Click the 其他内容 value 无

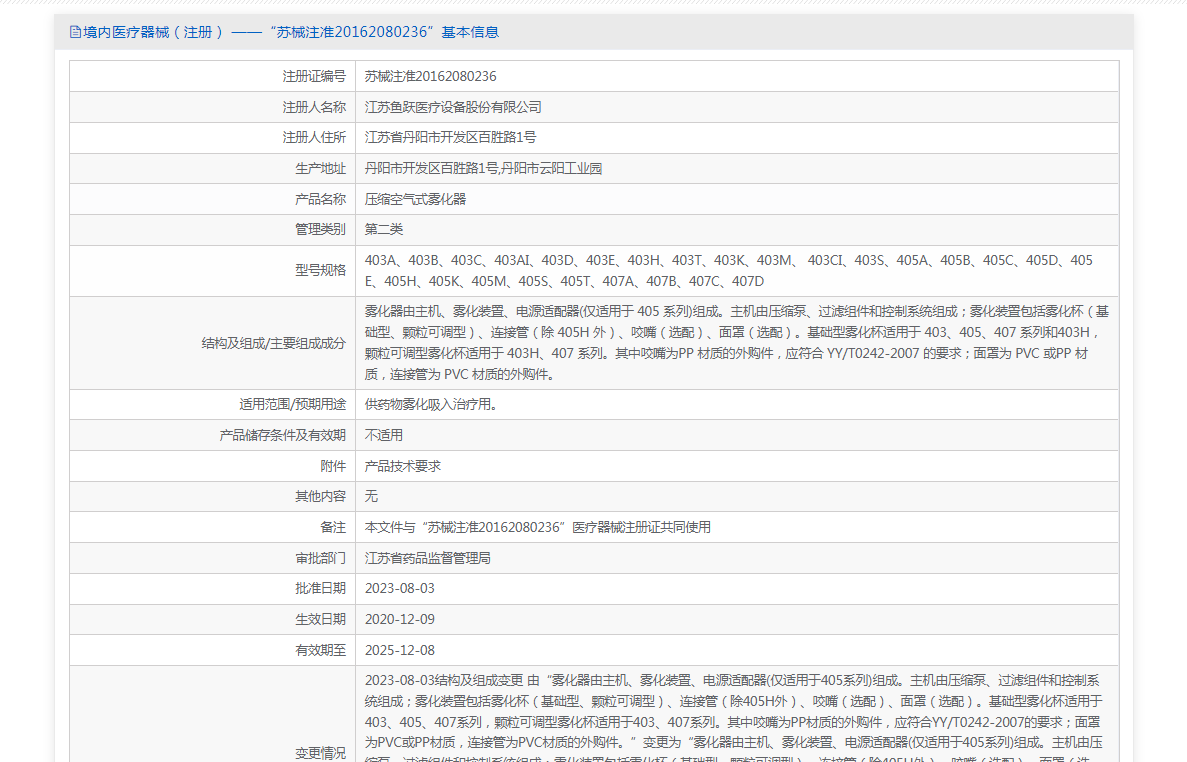coord(371,496)
